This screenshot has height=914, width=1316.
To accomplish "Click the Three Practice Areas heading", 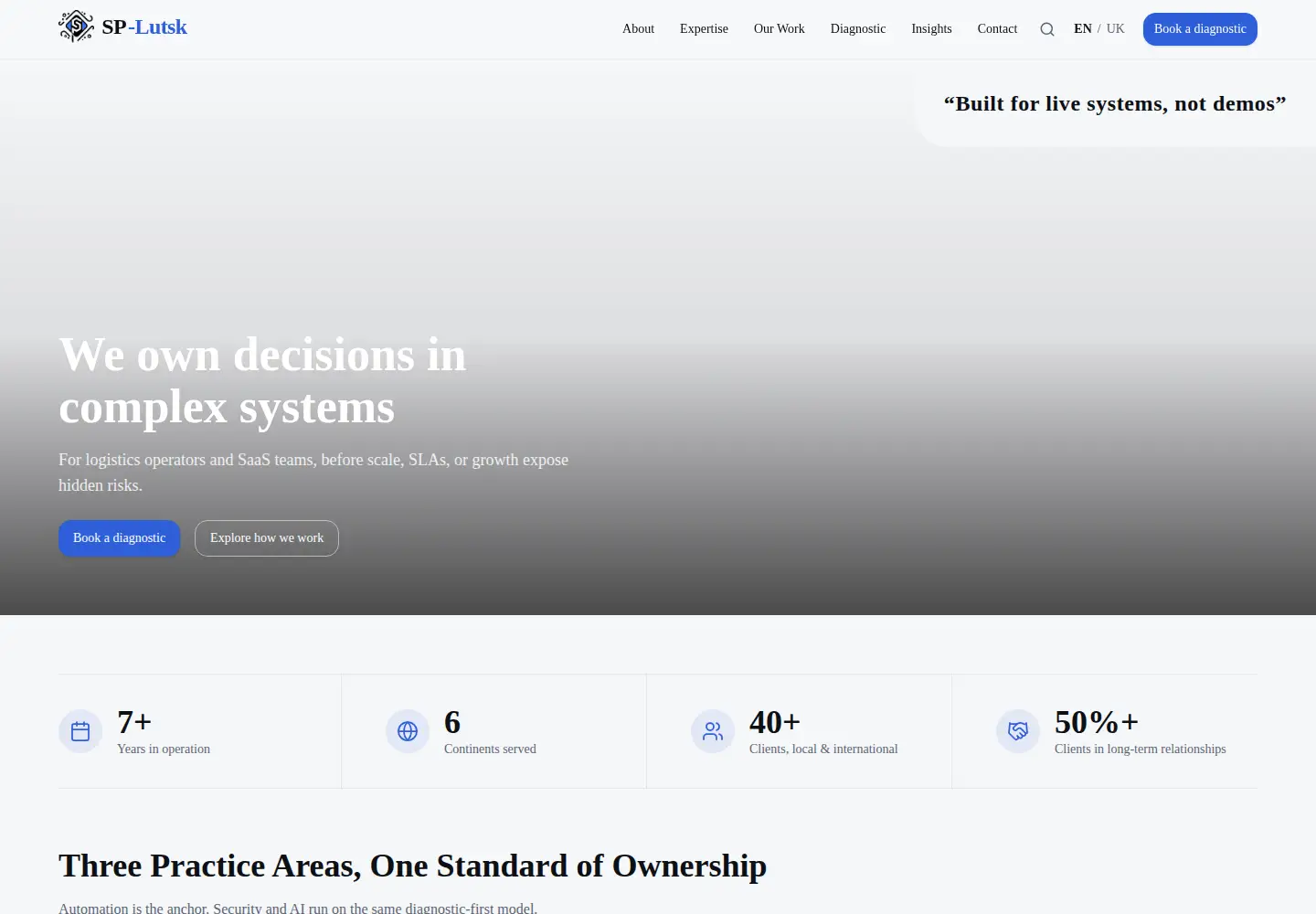I will click(412, 866).
